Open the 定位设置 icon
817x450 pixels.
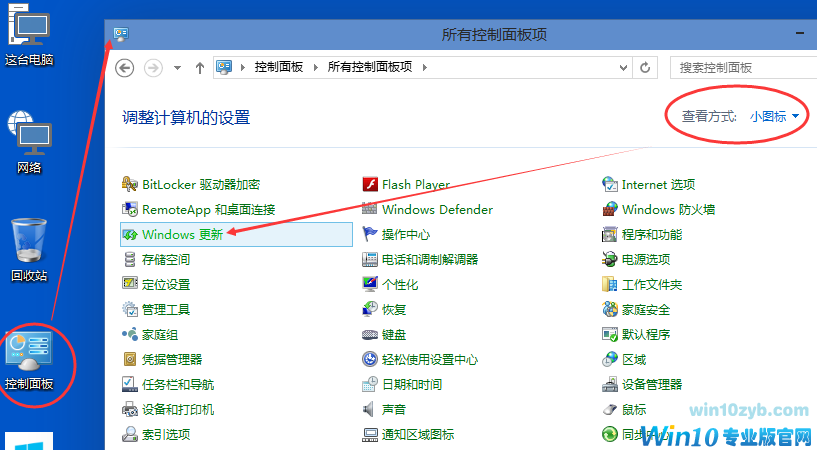130,284
